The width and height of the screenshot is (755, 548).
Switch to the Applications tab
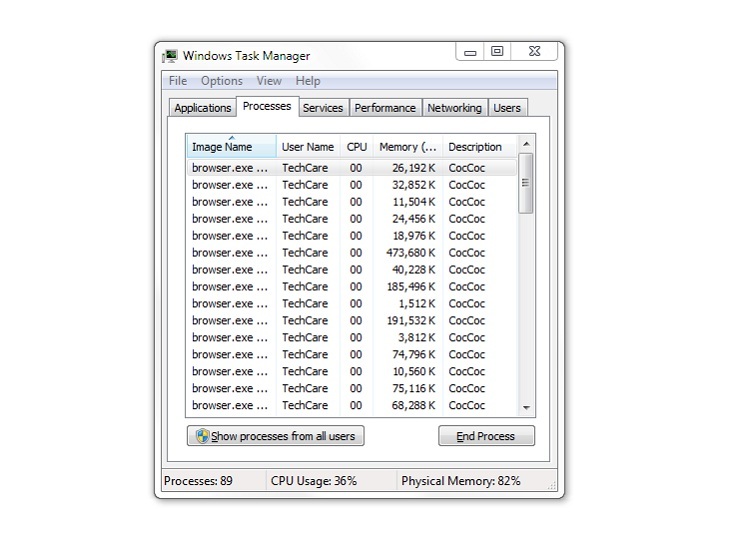[202, 108]
